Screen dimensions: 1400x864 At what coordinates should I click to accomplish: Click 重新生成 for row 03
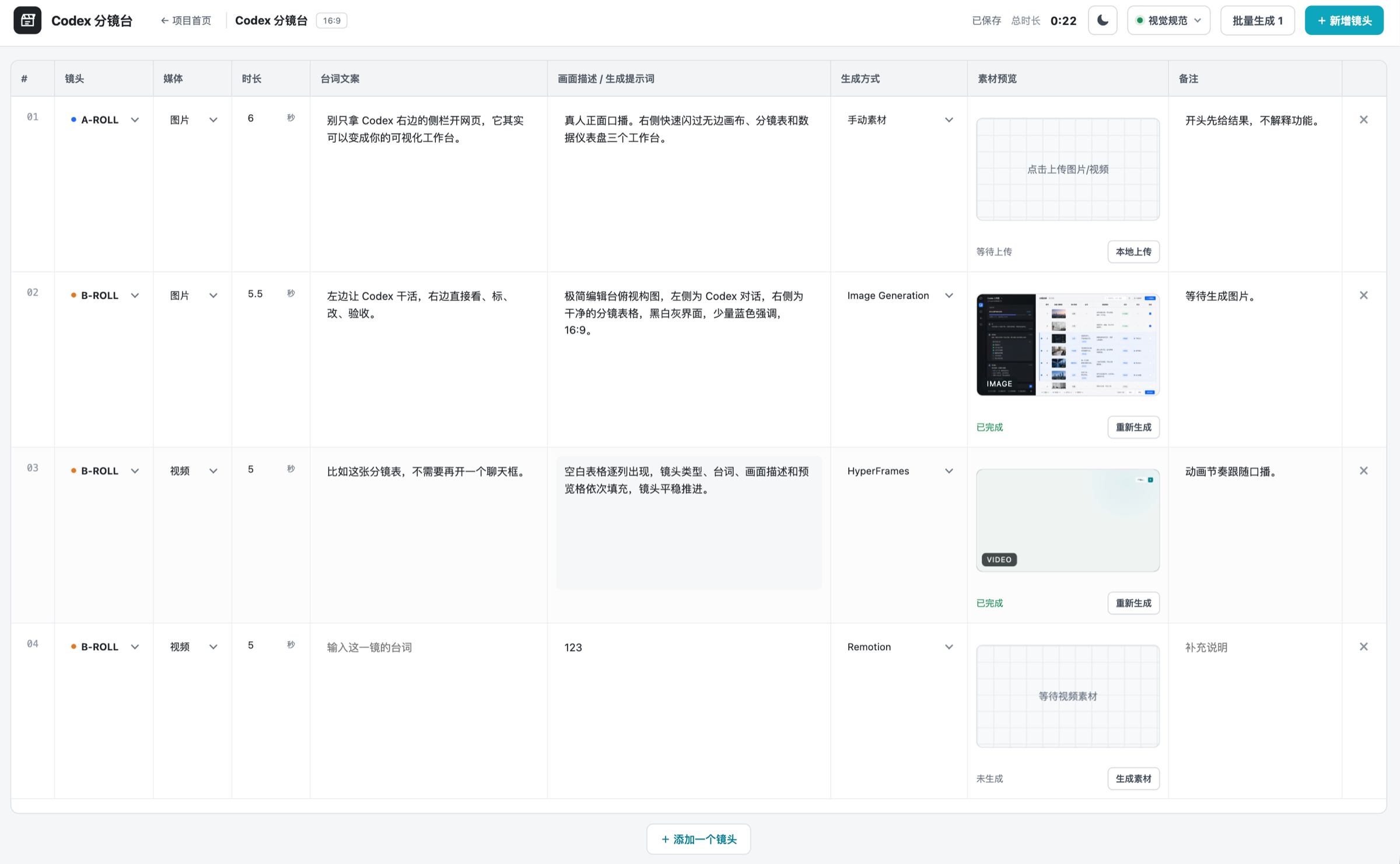click(x=1133, y=603)
